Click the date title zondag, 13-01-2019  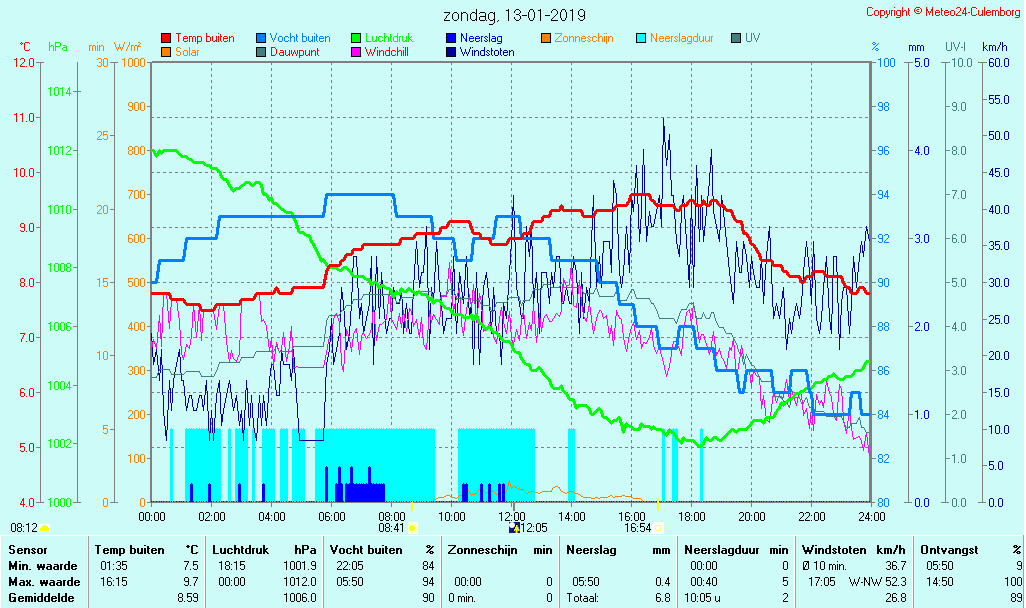[514, 16]
